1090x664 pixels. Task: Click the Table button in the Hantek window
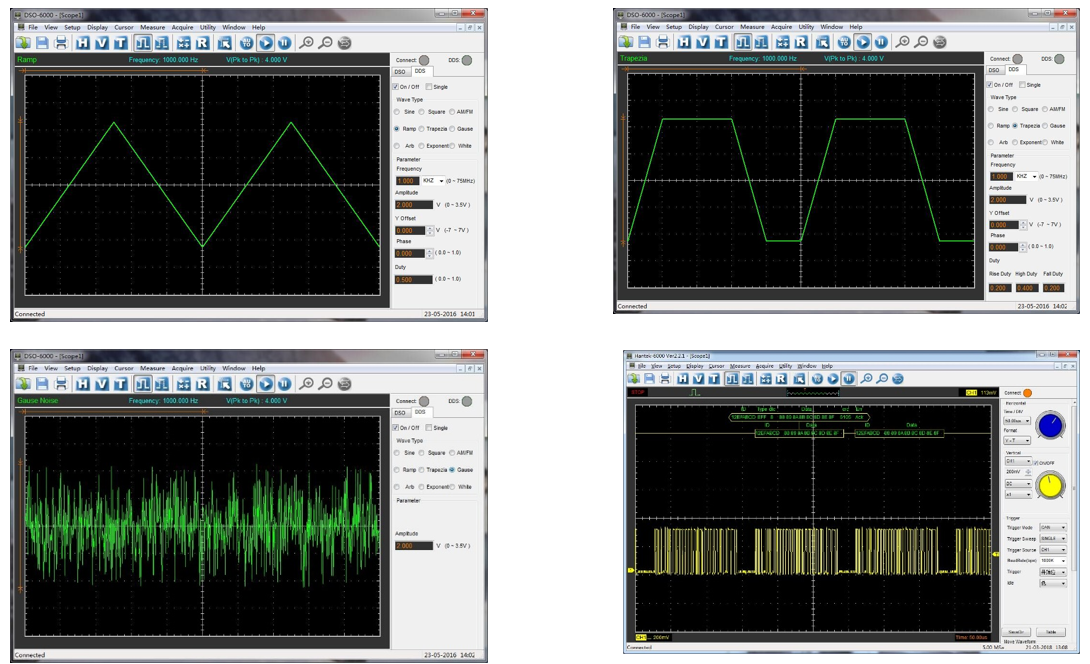coord(1051,633)
